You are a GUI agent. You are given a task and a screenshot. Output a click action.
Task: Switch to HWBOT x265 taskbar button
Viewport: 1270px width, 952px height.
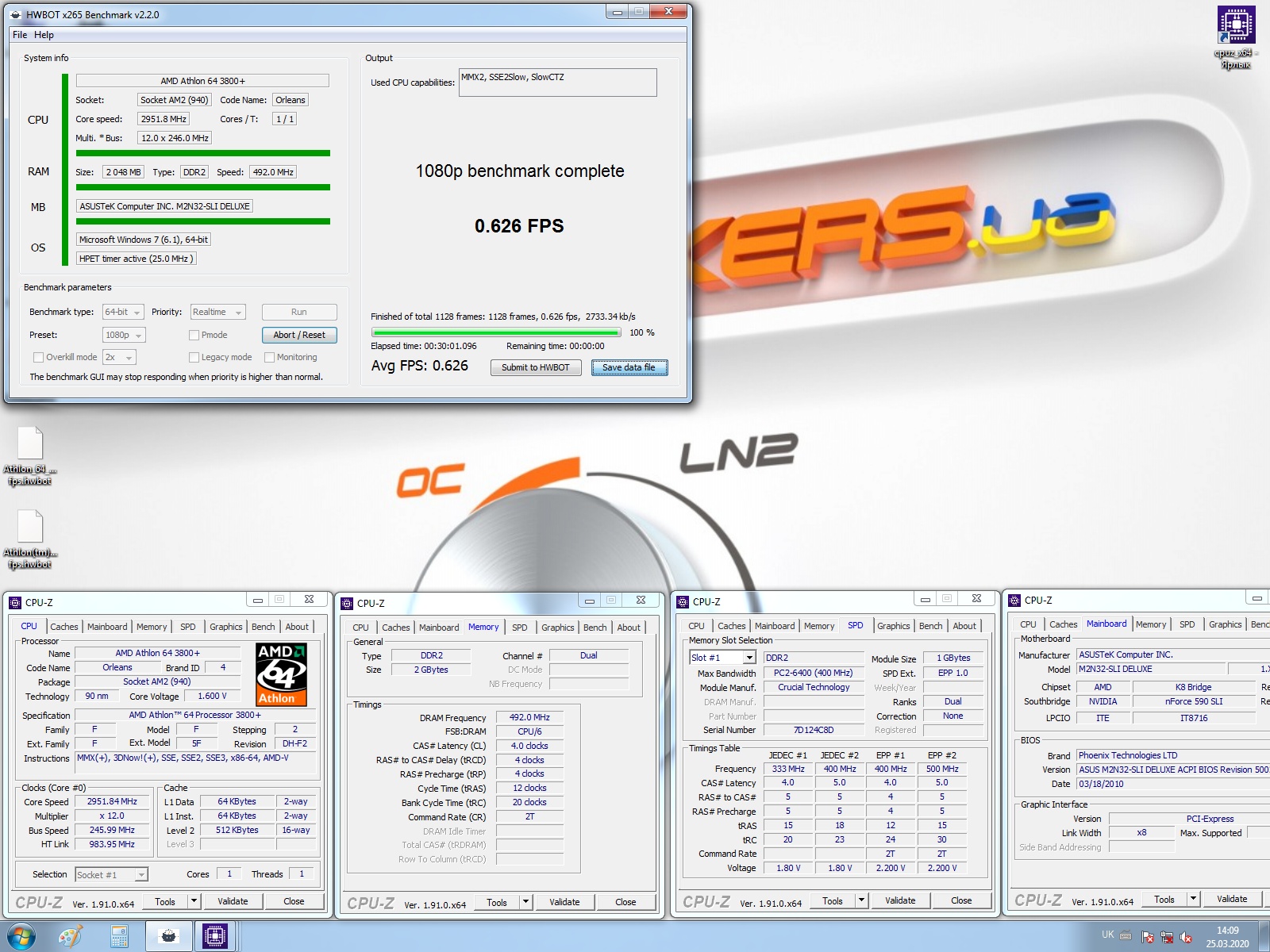[x=168, y=936]
